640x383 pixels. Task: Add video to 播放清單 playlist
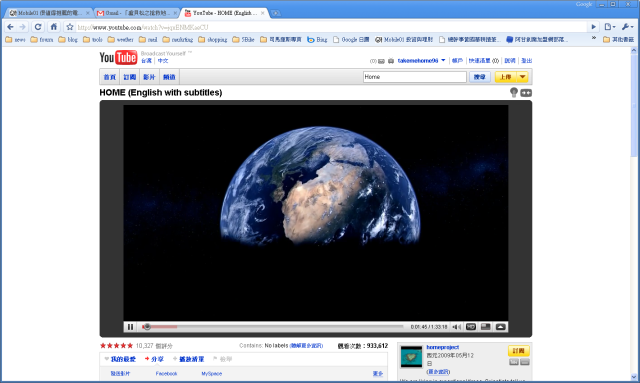(188, 359)
